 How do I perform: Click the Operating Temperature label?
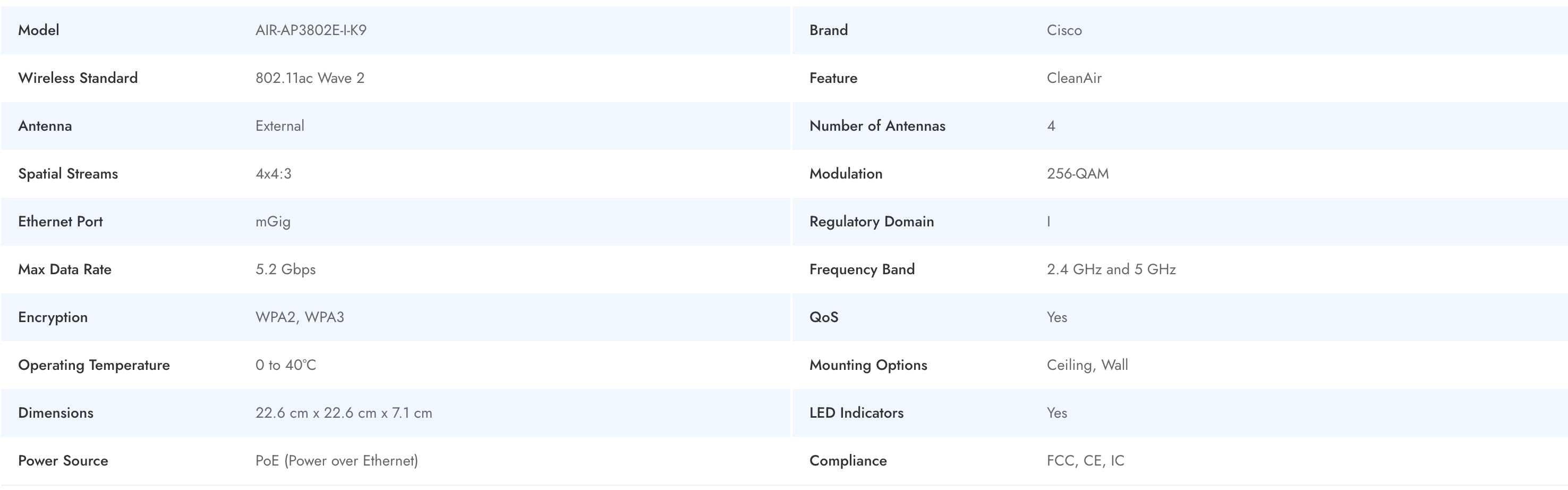[x=93, y=365]
